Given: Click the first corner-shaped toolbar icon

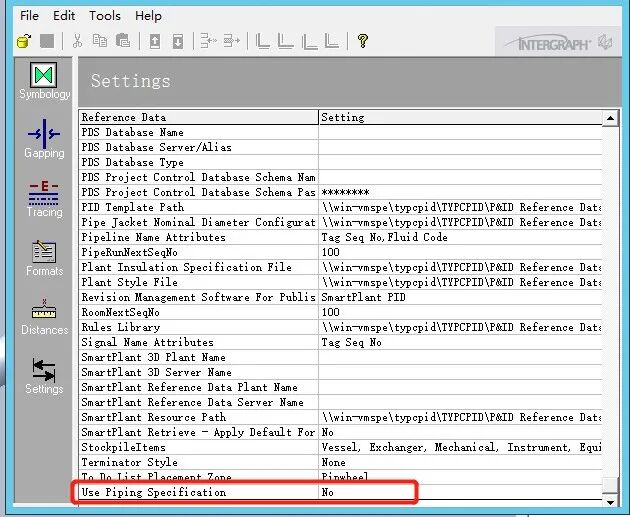Looking at the screenshot, I should click(263, 41).
